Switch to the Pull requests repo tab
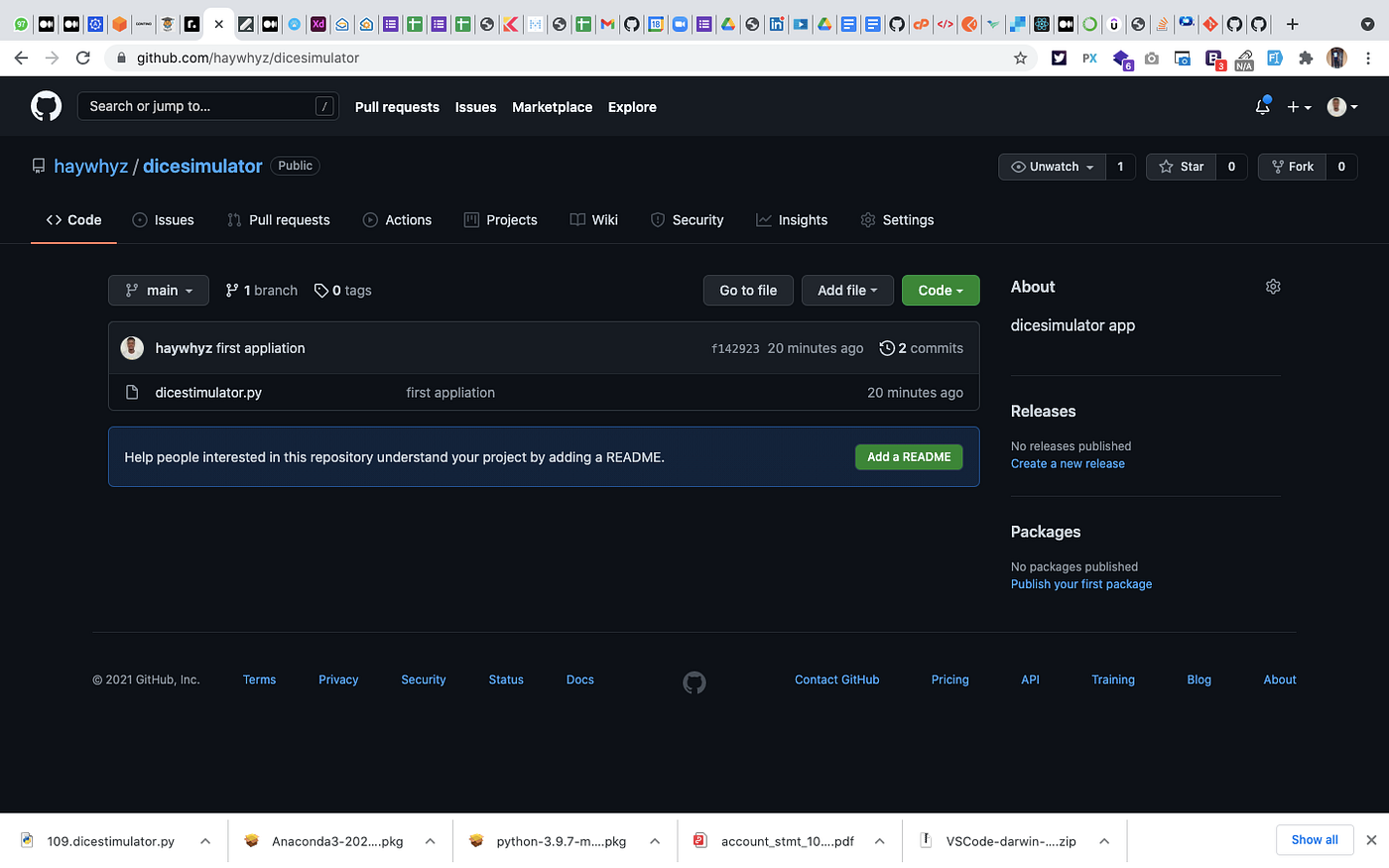Image resolution: width=1389 pixels, height=868 pixels. [279, 220]
